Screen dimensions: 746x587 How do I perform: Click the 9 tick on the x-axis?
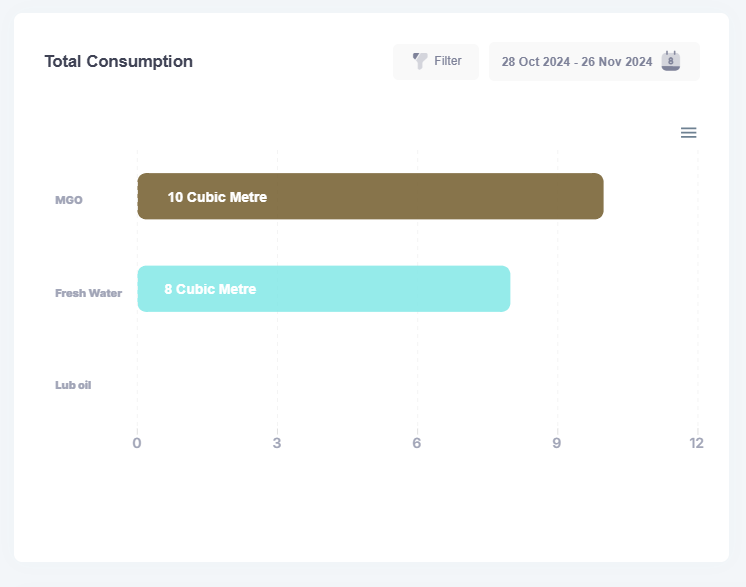tap(557, 443)
